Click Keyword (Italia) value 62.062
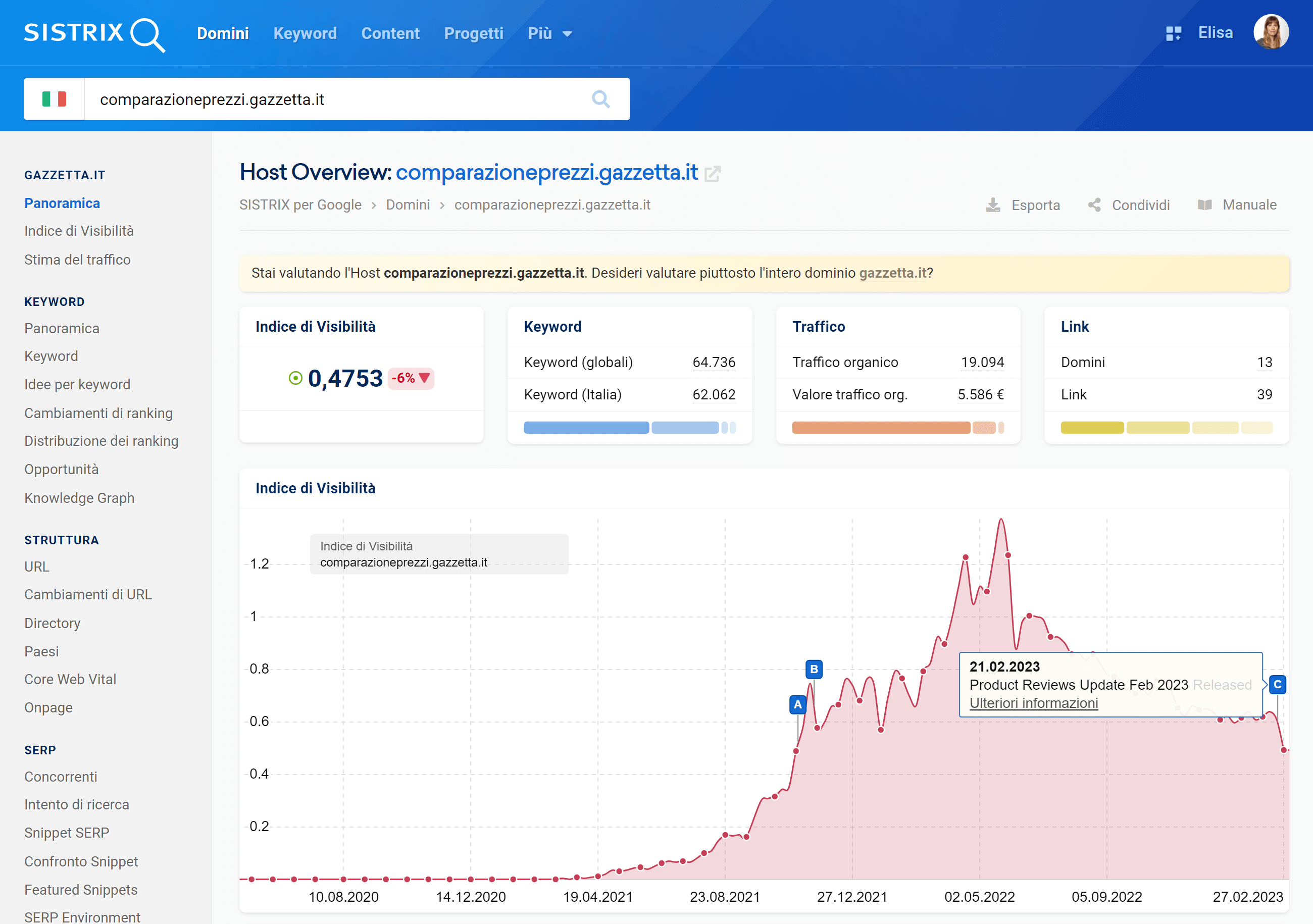Image resolution: width=1313 pixels, height=924 pixels. click(x=714, y=395)
